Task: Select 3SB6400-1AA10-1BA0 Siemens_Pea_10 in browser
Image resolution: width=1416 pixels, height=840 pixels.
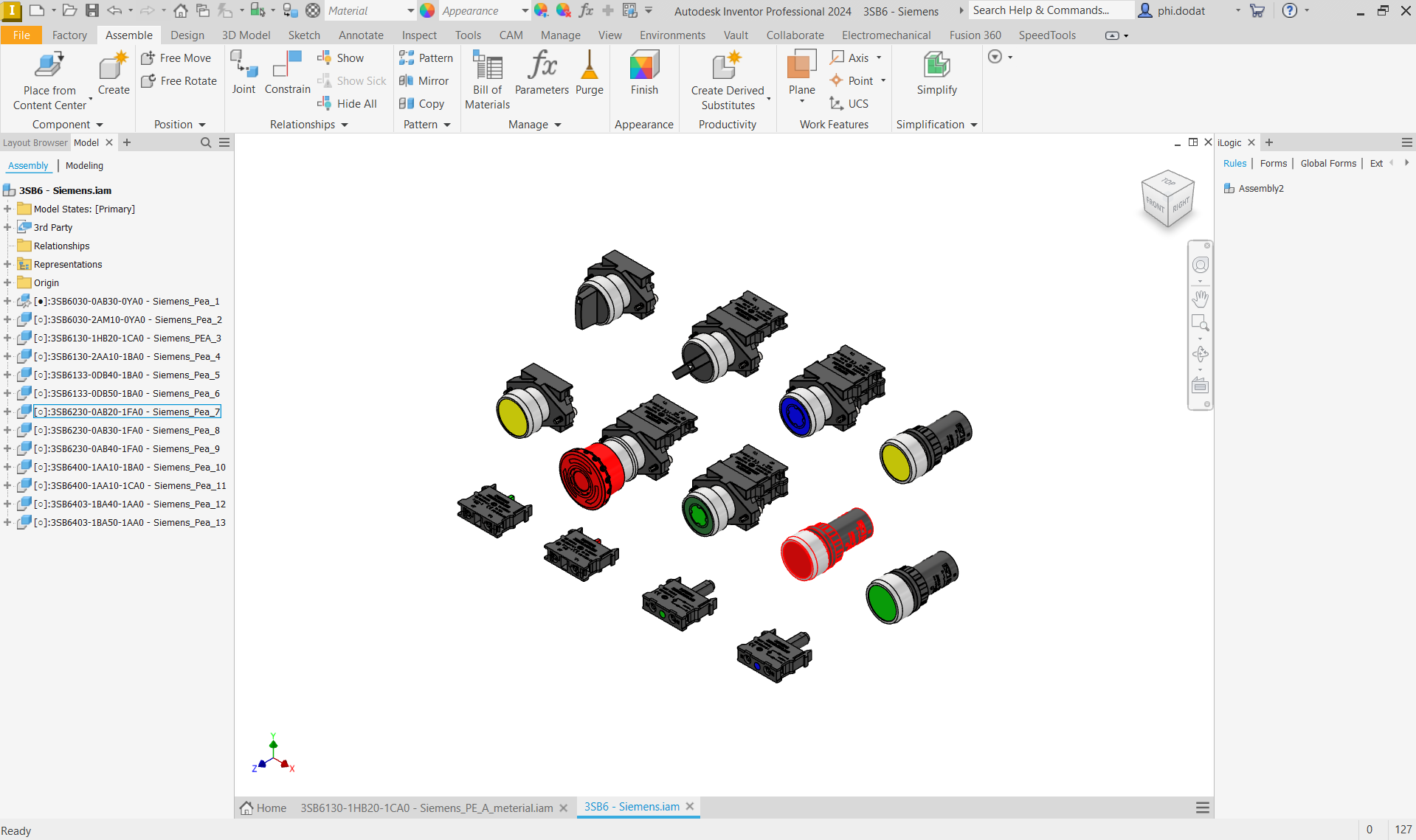Action: pos(130,468)
